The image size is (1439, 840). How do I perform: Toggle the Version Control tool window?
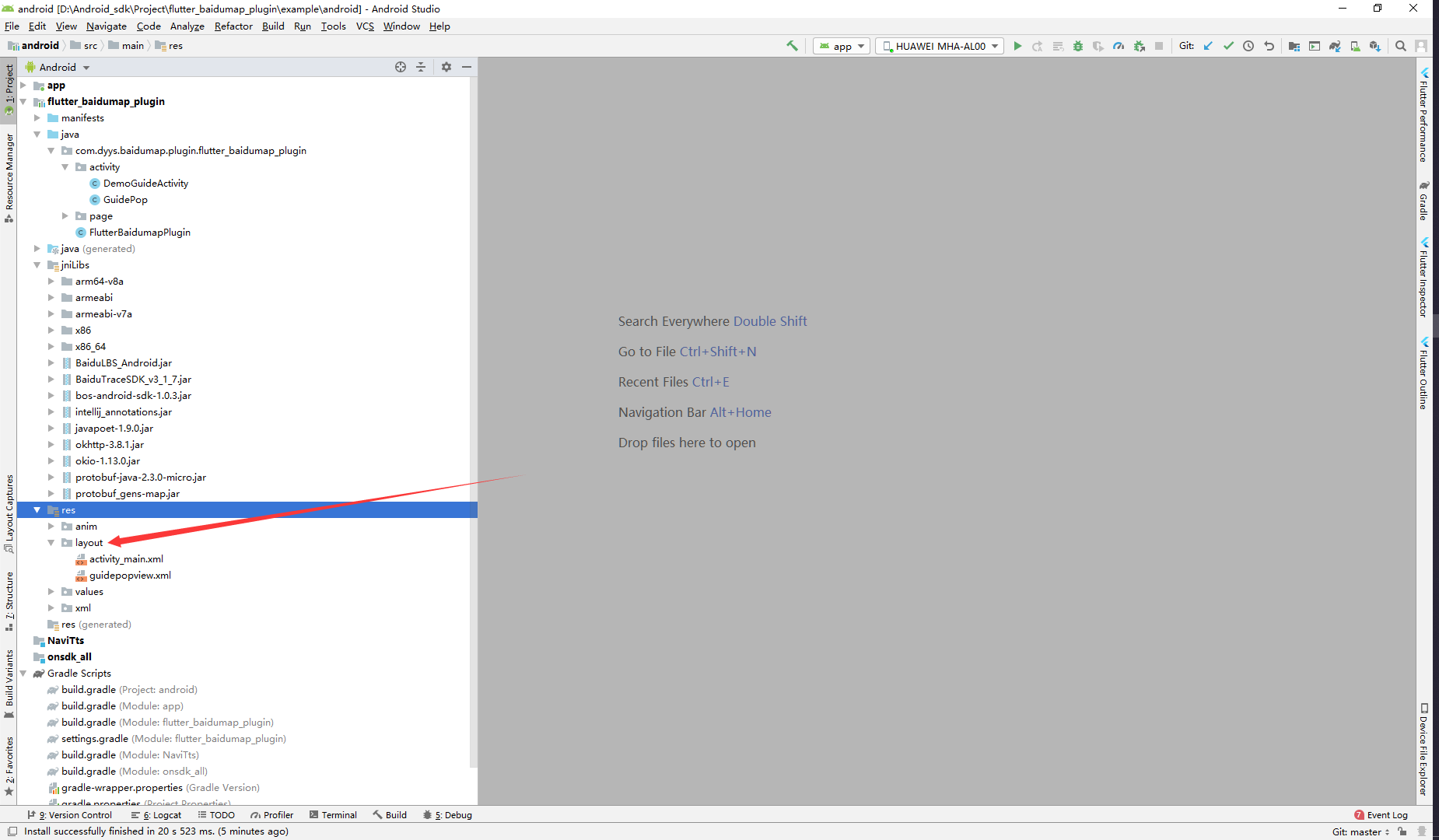70,815
